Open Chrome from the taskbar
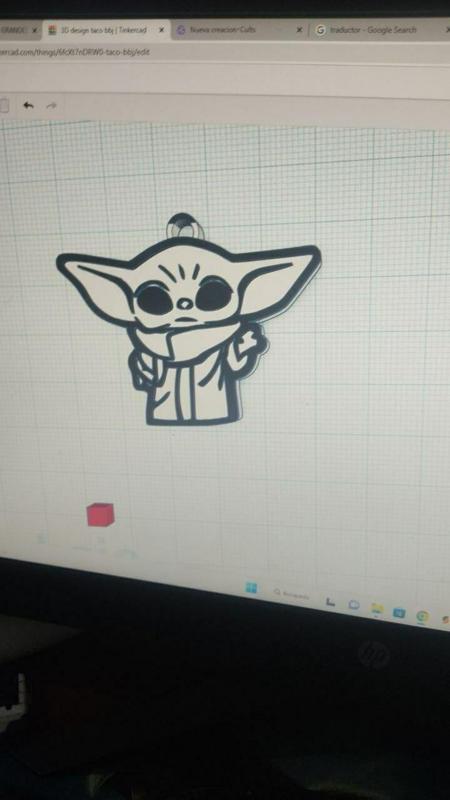The image size is (450, 800). coord(422,617)
